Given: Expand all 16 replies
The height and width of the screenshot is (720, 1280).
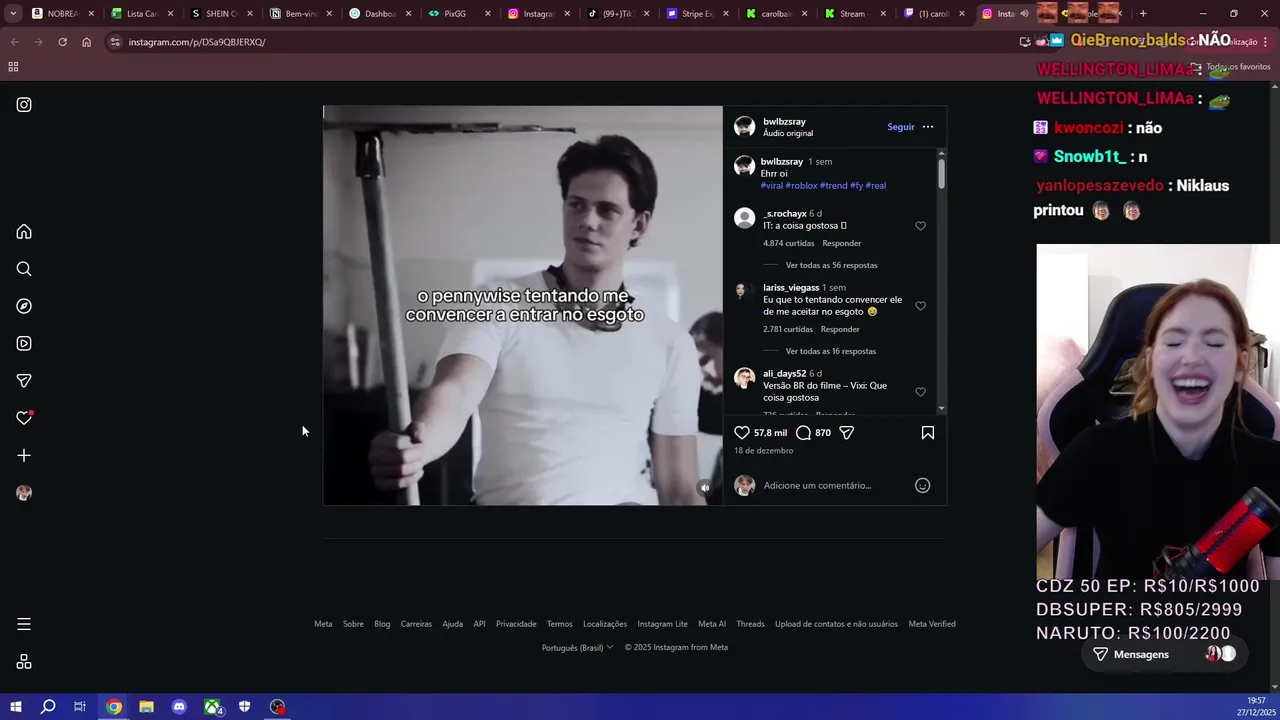Looking at the screenshot, I should click(x=830, y=351).
